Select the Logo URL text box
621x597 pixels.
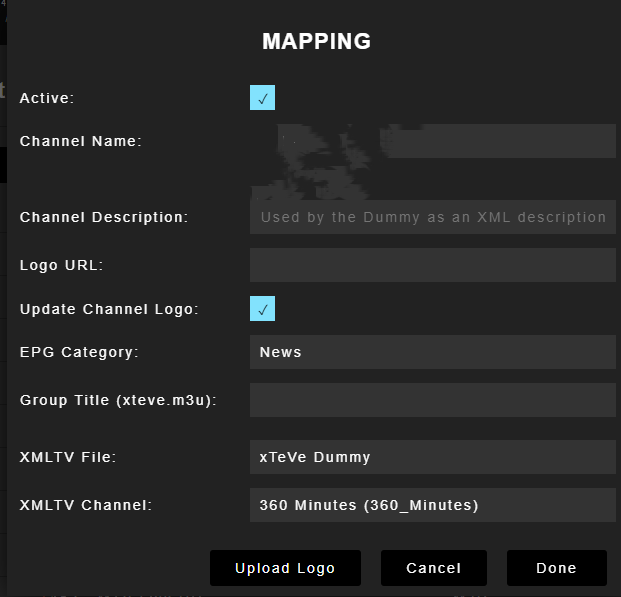pos(432,265)
